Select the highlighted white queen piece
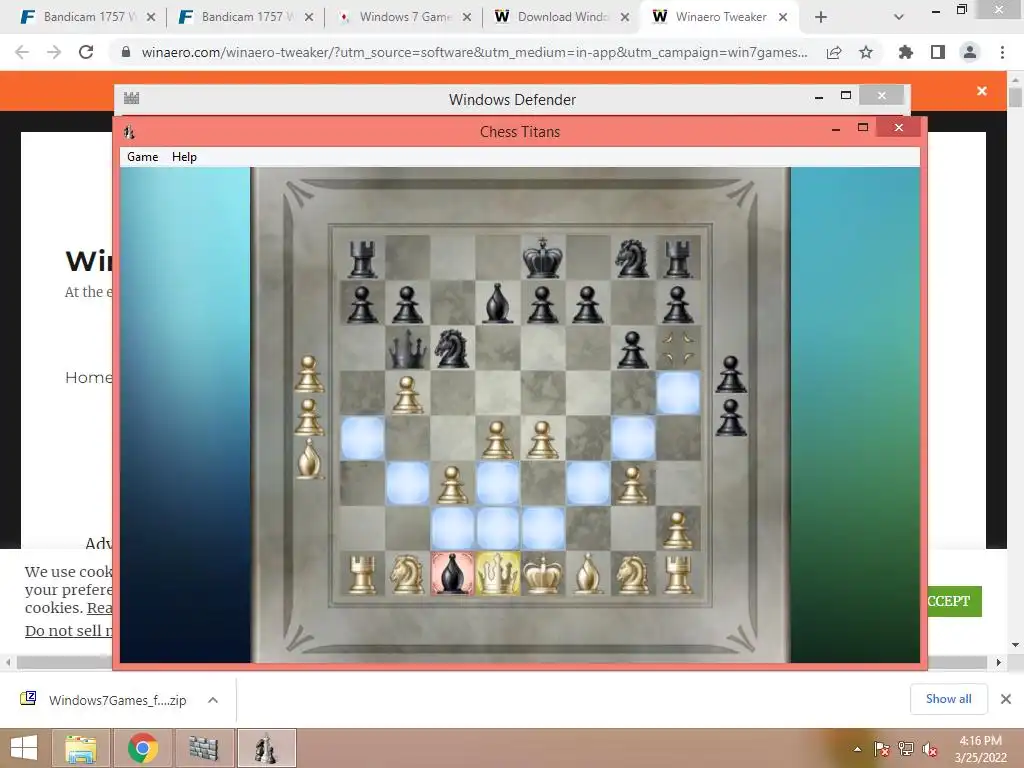This screenshot has width=1024, height=768. coord(498,574)
